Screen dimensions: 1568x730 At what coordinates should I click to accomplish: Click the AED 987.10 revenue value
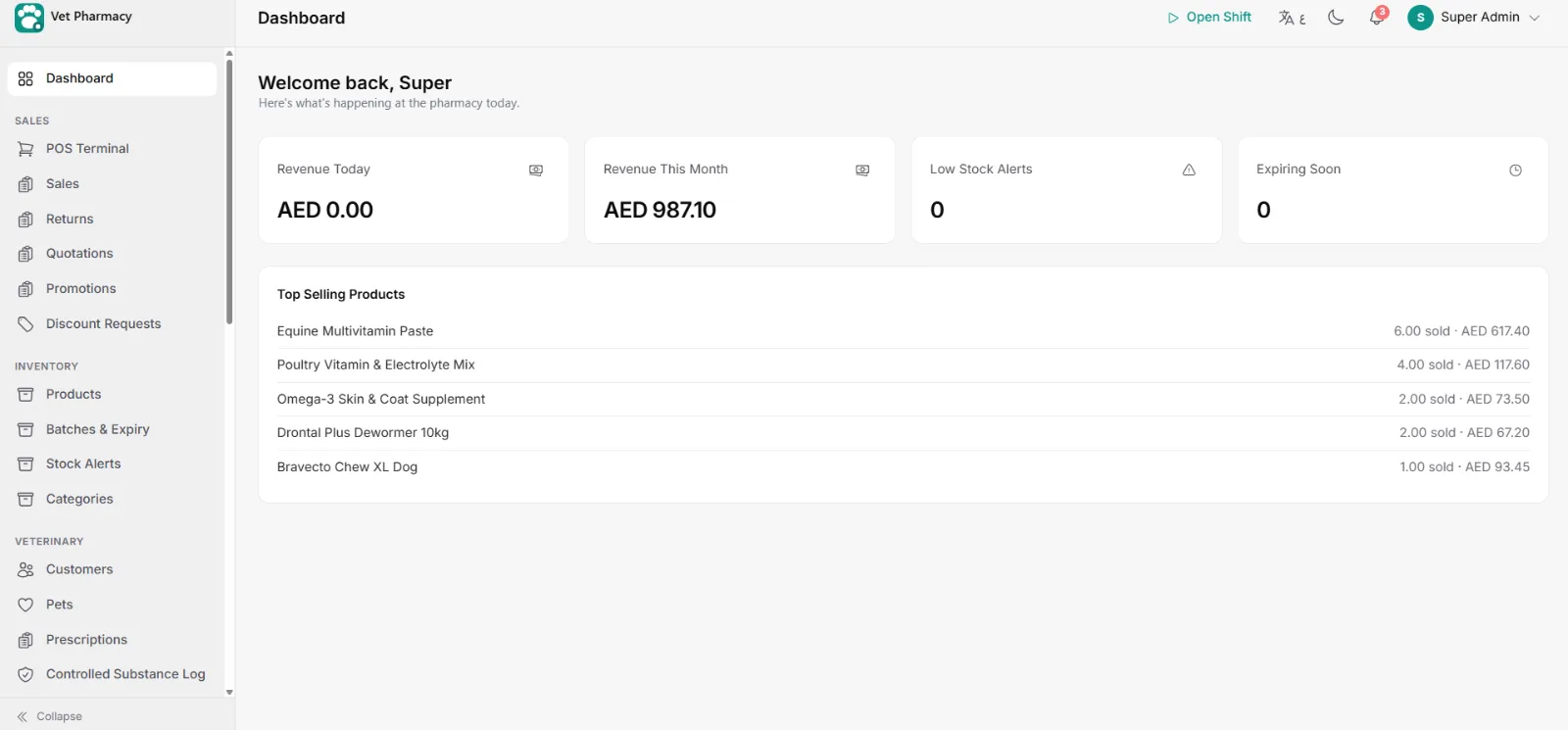point(660,211)
